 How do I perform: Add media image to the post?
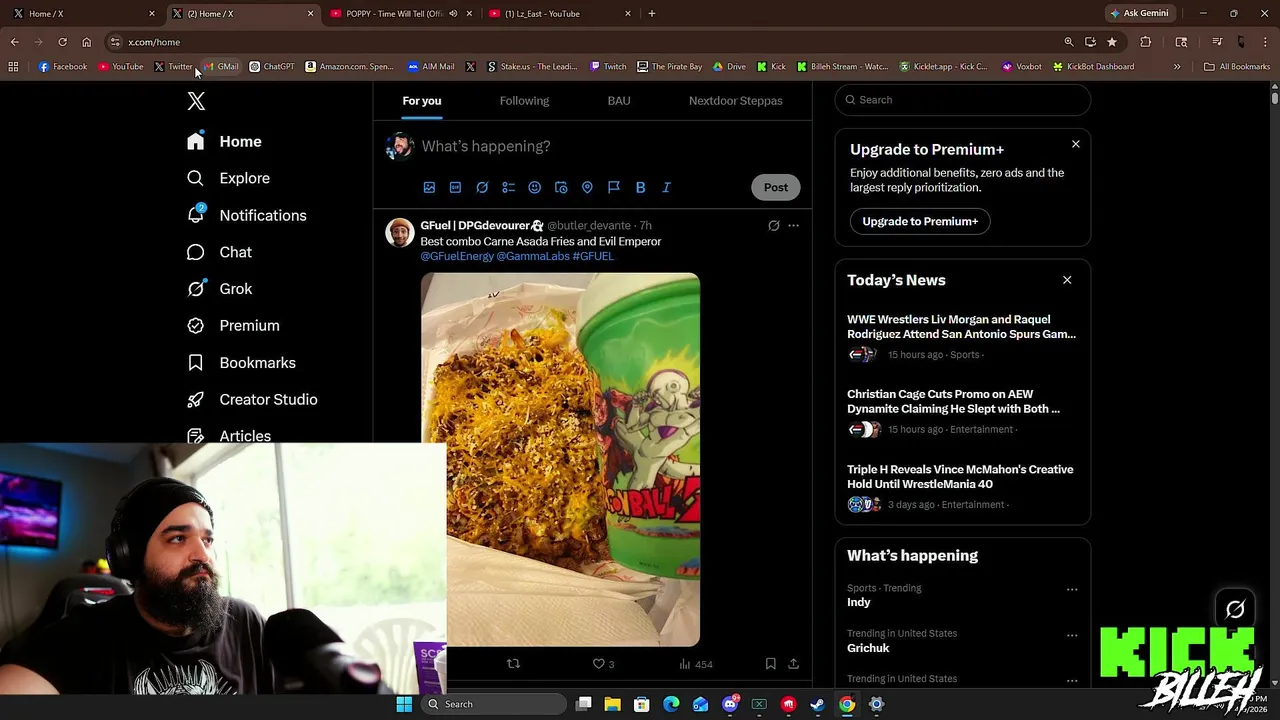pyautogui.click(x=429, y=187)
